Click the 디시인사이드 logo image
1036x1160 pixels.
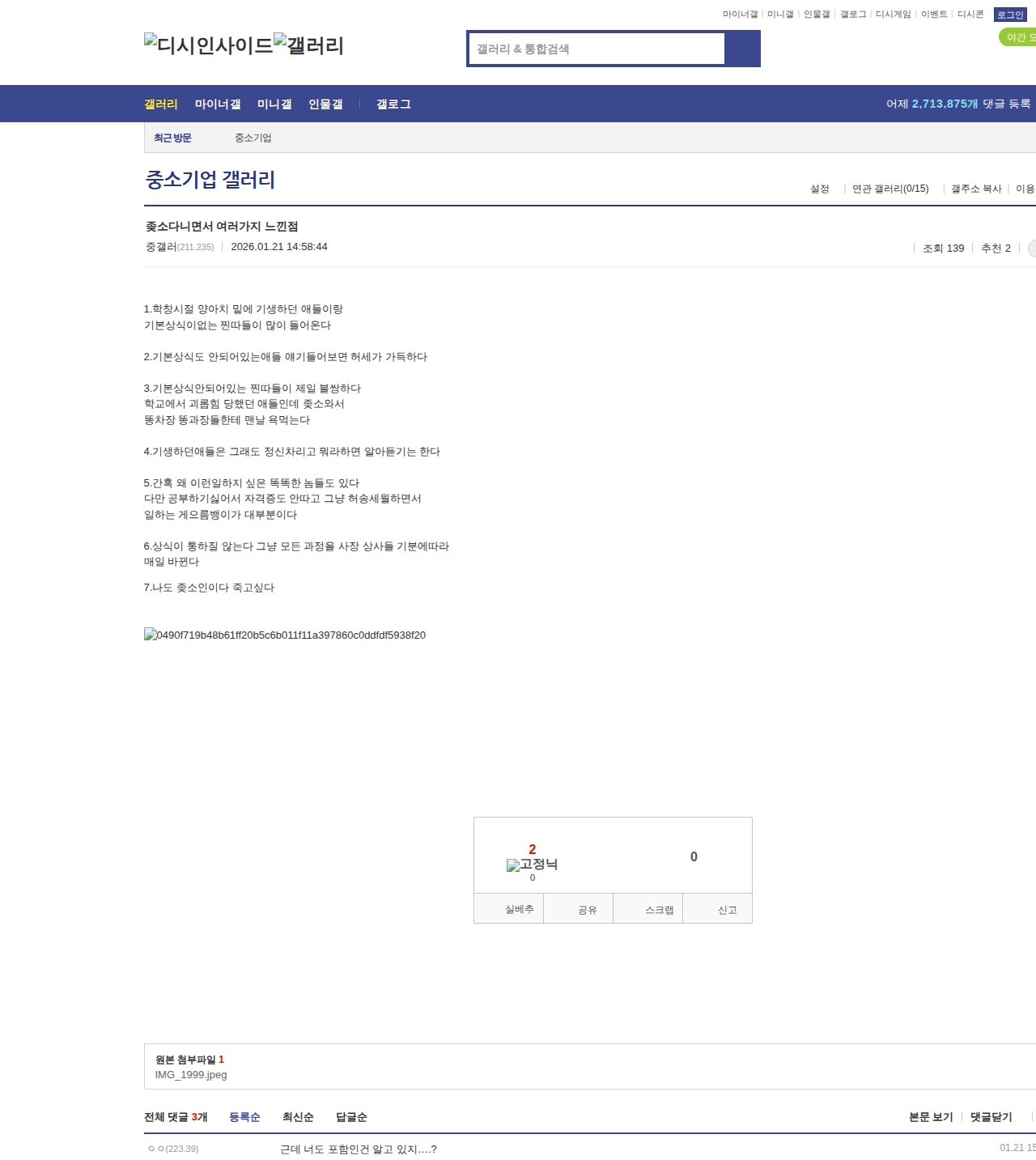click(x=209, y=45)
